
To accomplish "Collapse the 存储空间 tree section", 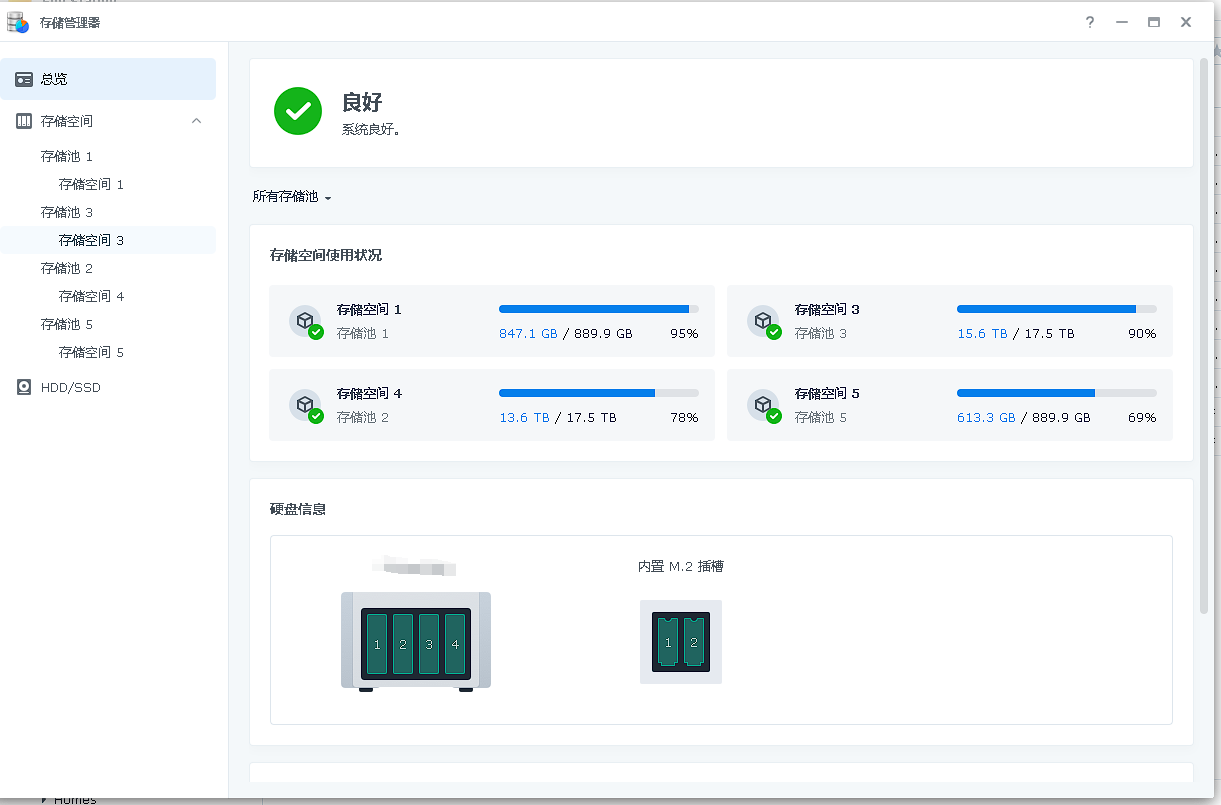I will click(x=196, y=120).
